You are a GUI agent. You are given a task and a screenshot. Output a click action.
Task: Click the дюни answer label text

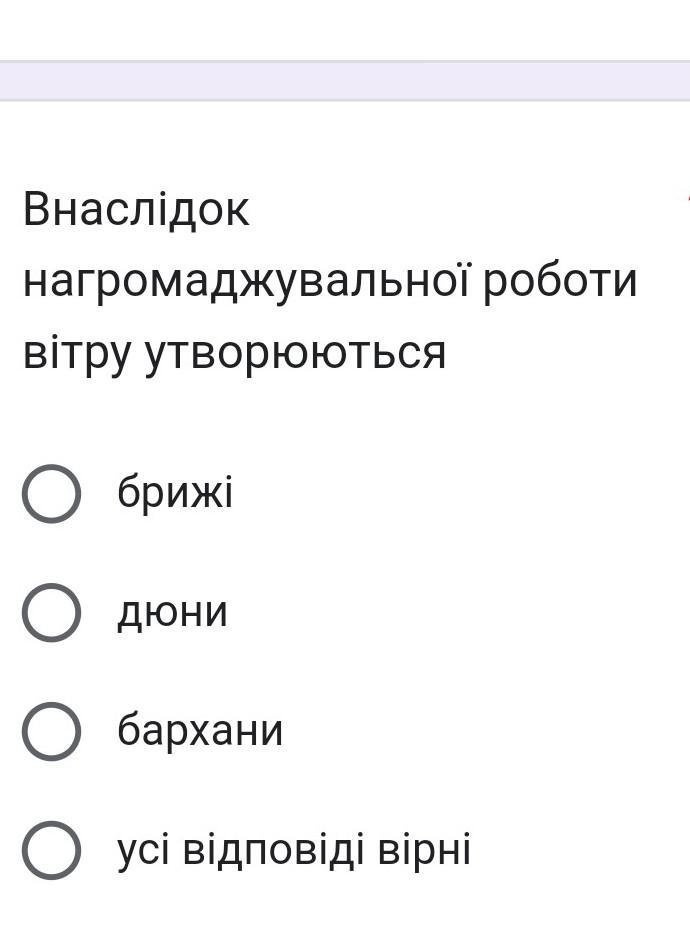pyautogui.click(x=172, y=612)
